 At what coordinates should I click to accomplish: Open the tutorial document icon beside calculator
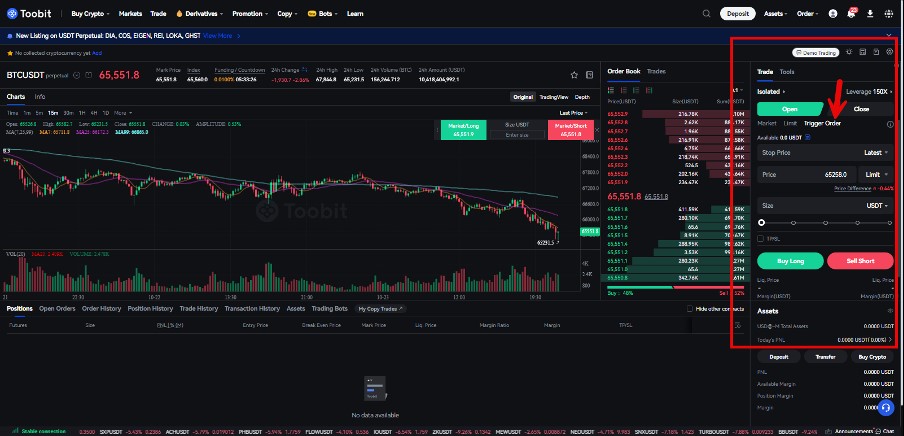pyautogui.click(x=876, y=52)
